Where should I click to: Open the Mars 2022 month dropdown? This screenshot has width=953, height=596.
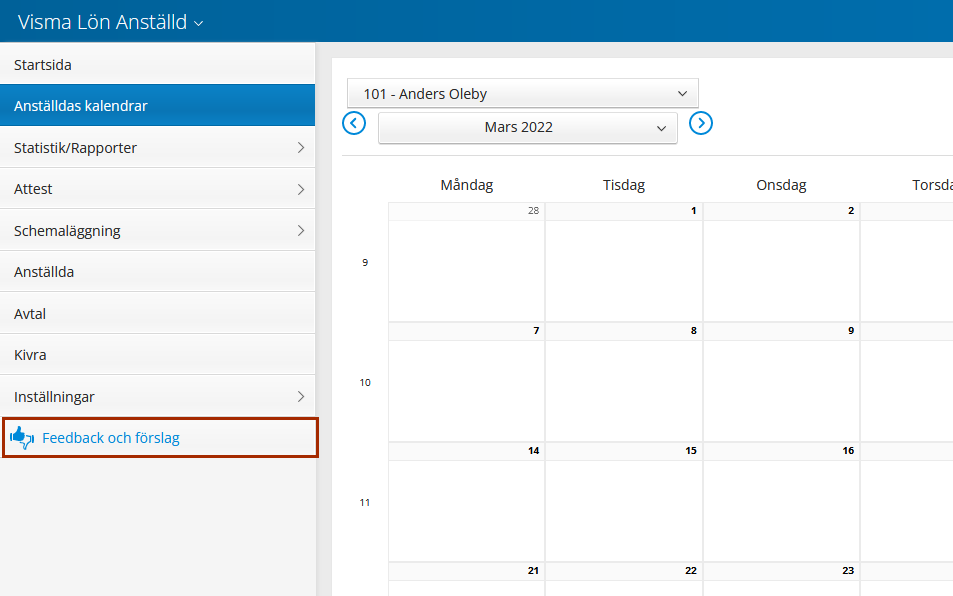point(528,128)
